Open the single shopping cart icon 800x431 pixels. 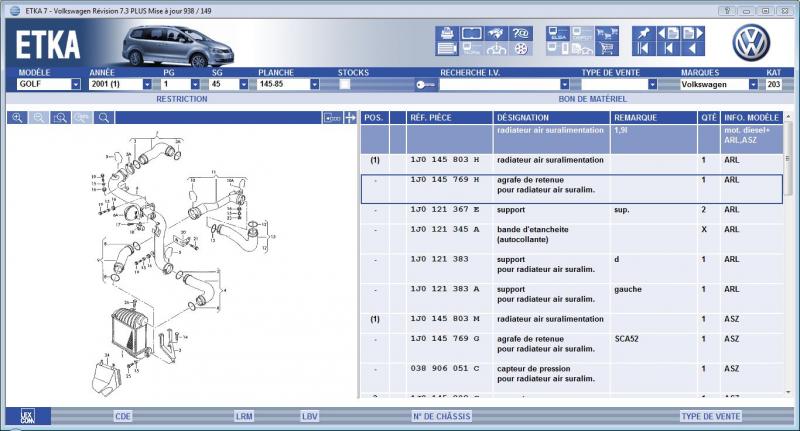(x=607, y=48)
